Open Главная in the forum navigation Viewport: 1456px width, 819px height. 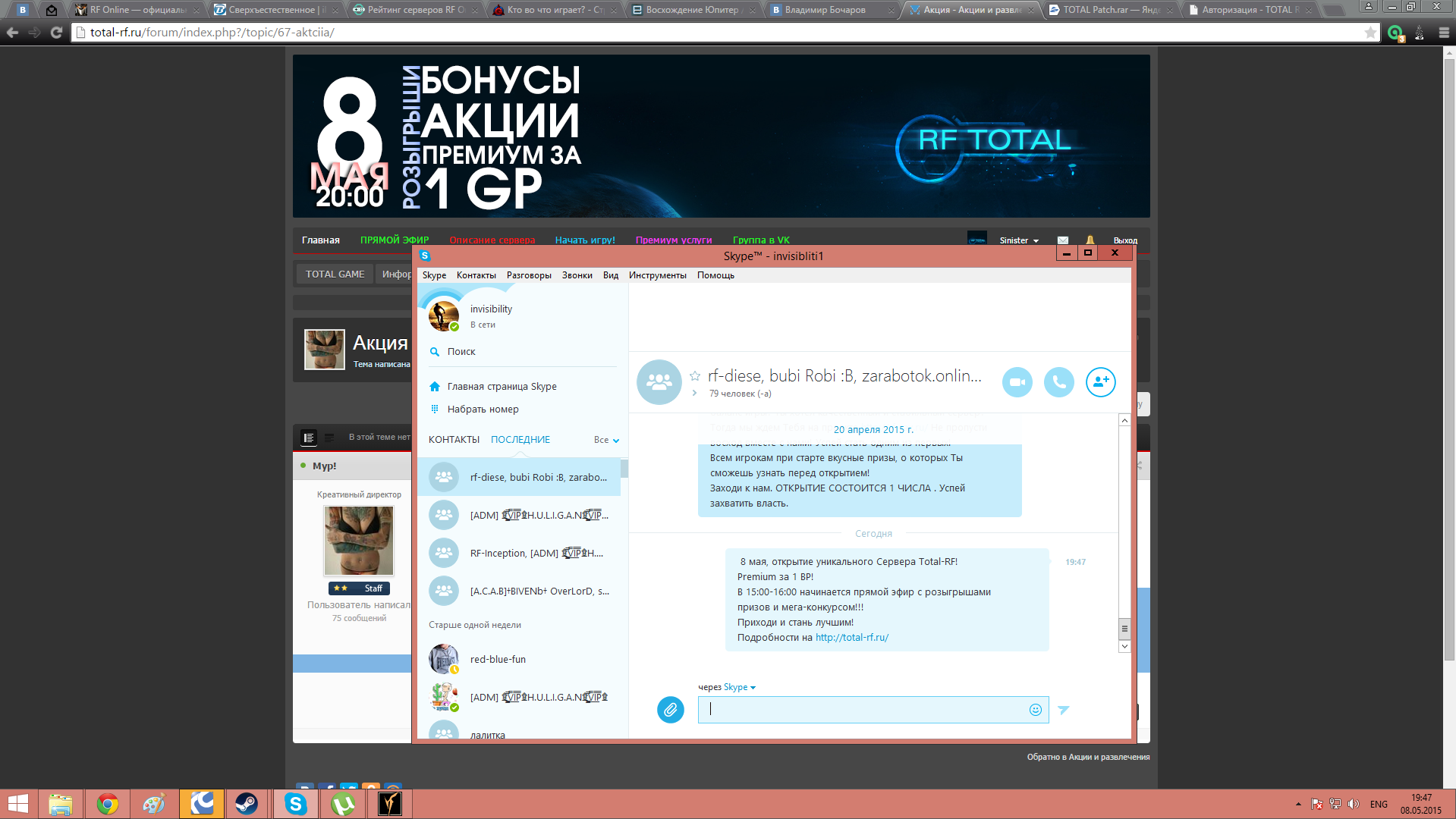(321, 240)
